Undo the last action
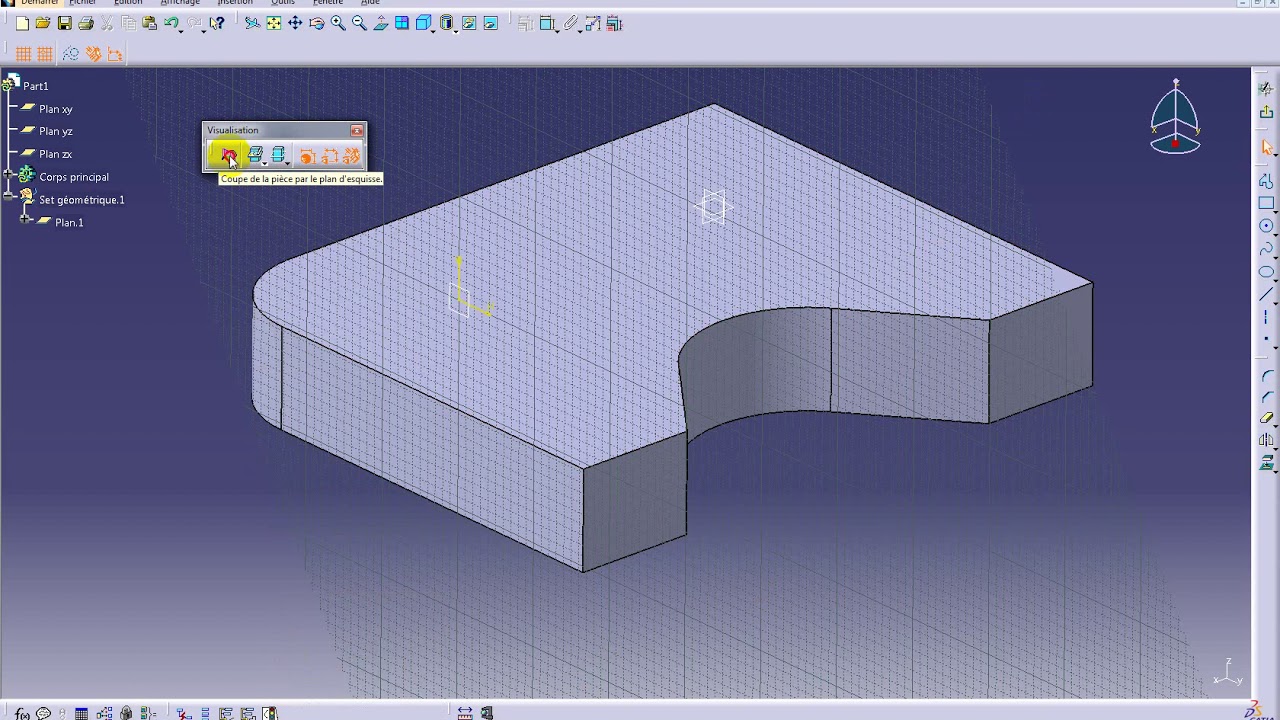The image size is (1280, 720). tap(170, 24)
